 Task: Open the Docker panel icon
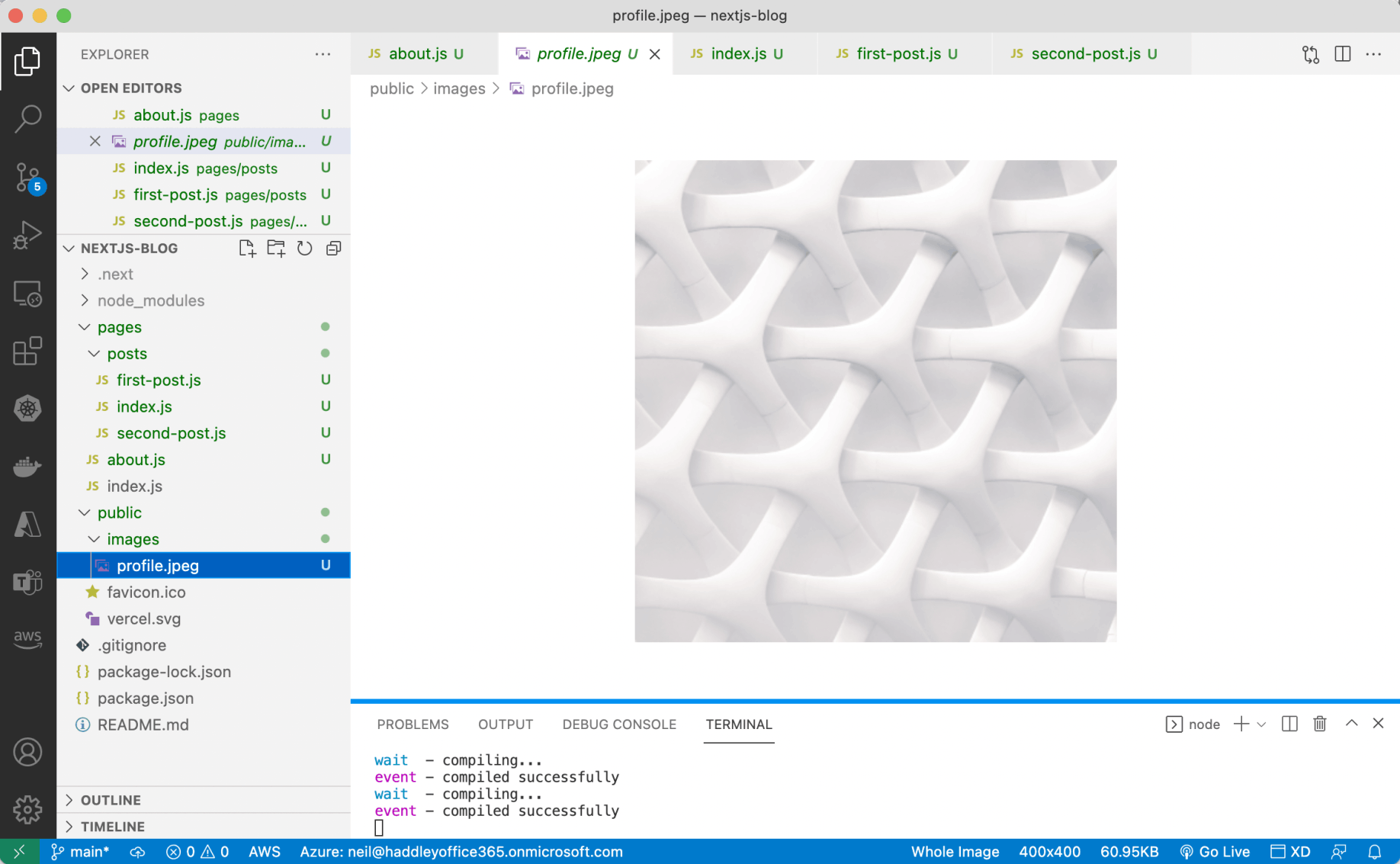[28, 466]
